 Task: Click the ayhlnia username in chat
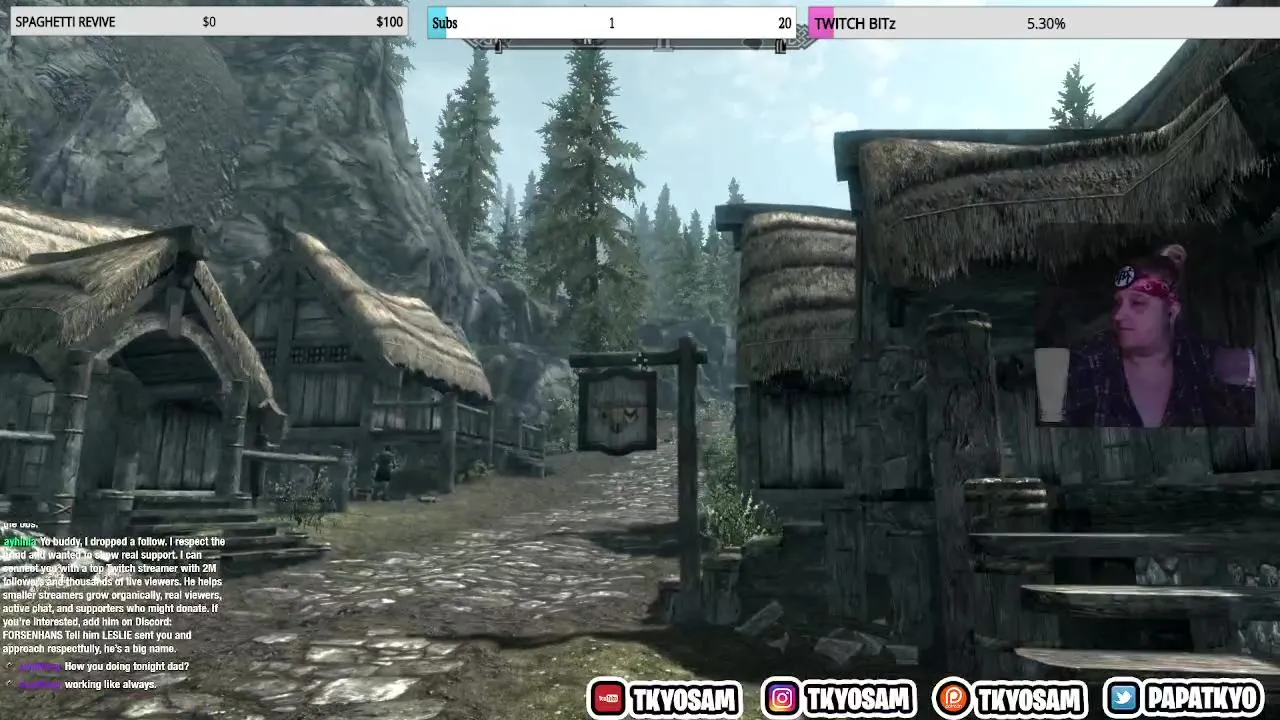coord(19,541)
